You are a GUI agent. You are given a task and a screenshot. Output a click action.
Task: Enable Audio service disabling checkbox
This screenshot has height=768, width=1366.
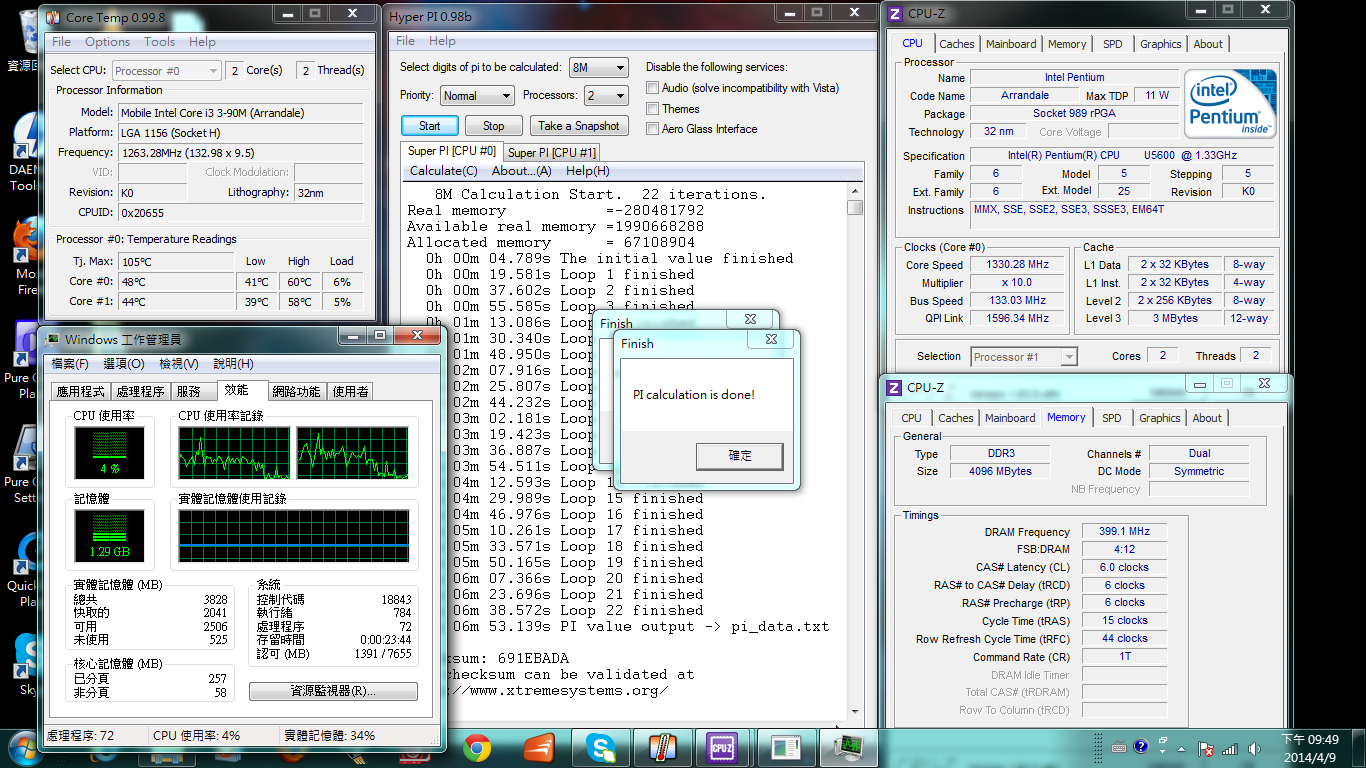(653, 88)
